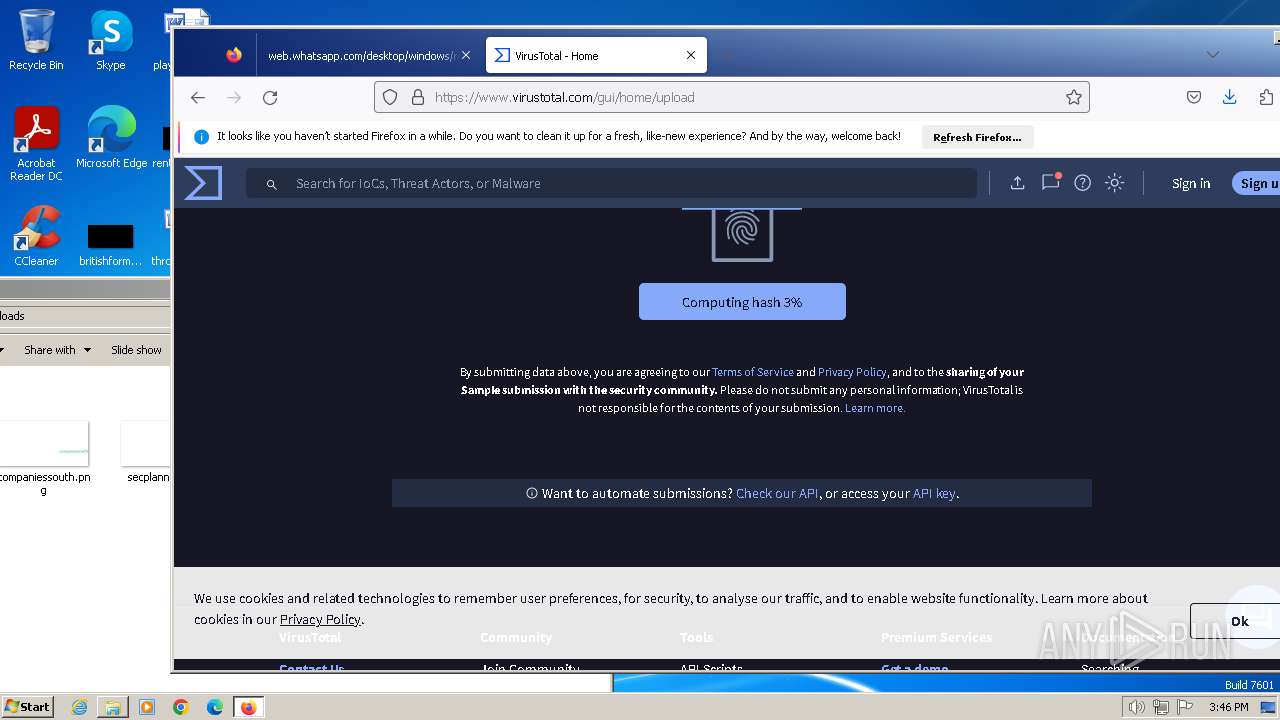Click the Computing hash progress button
1280x720 pixels.
point(742,302)
